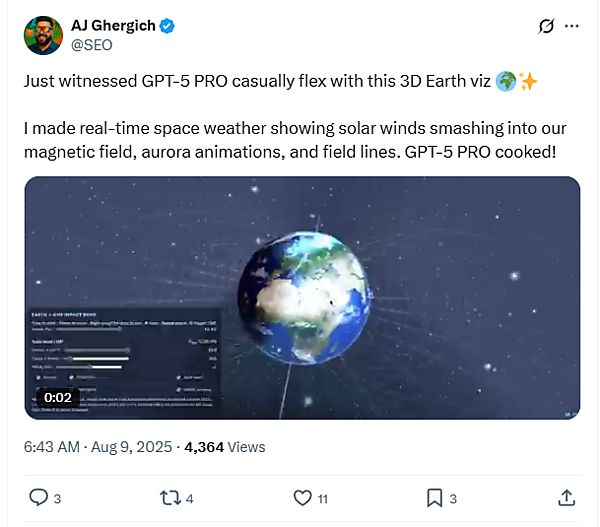Click the globe emoji in tweet text
Screen dimensions: 600x527
click(505, 82)
